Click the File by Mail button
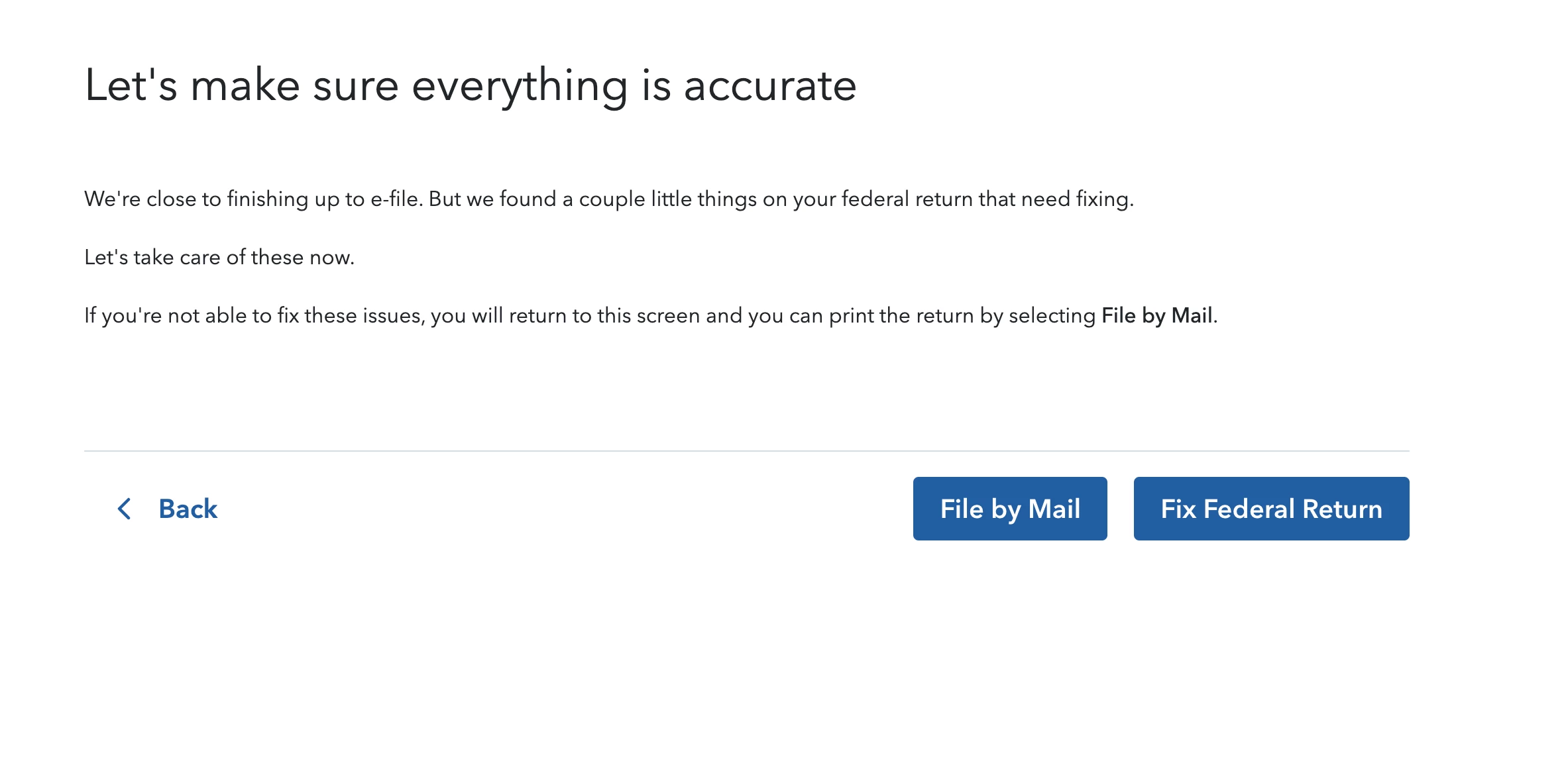1568x763 pixels. tap(1010, 509)
